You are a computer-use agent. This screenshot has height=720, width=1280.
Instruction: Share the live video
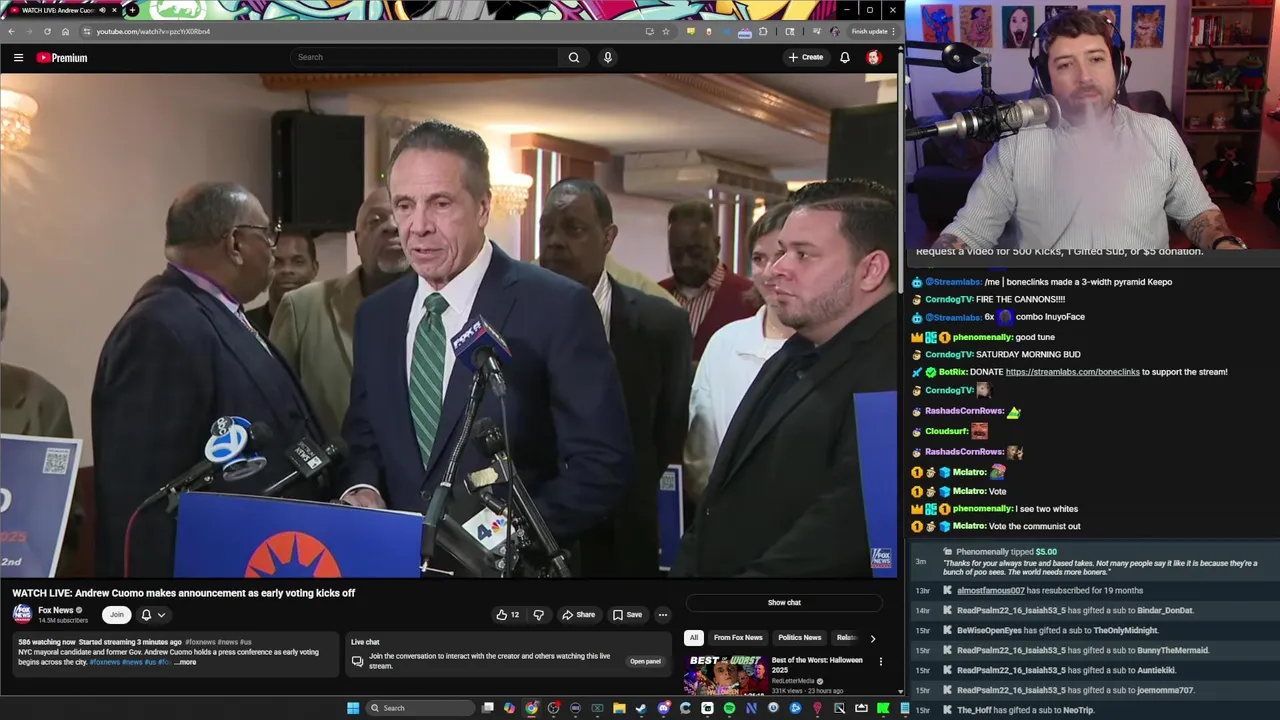(x=579, y=615)
